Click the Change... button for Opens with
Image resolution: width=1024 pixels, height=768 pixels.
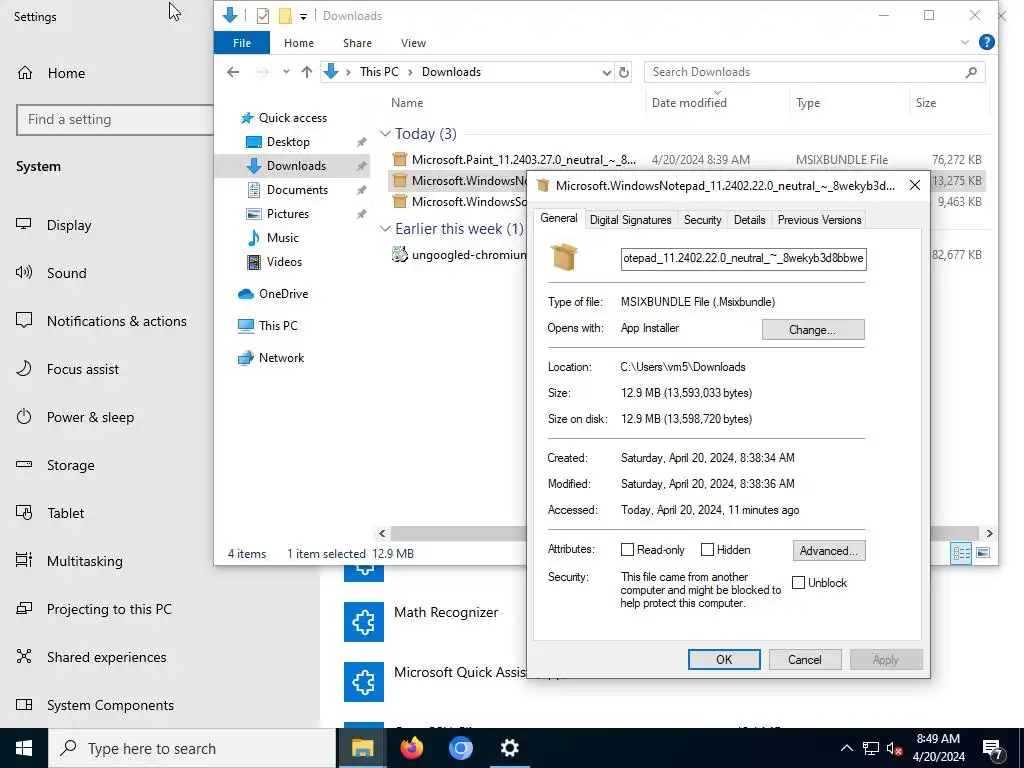point(813,330)
